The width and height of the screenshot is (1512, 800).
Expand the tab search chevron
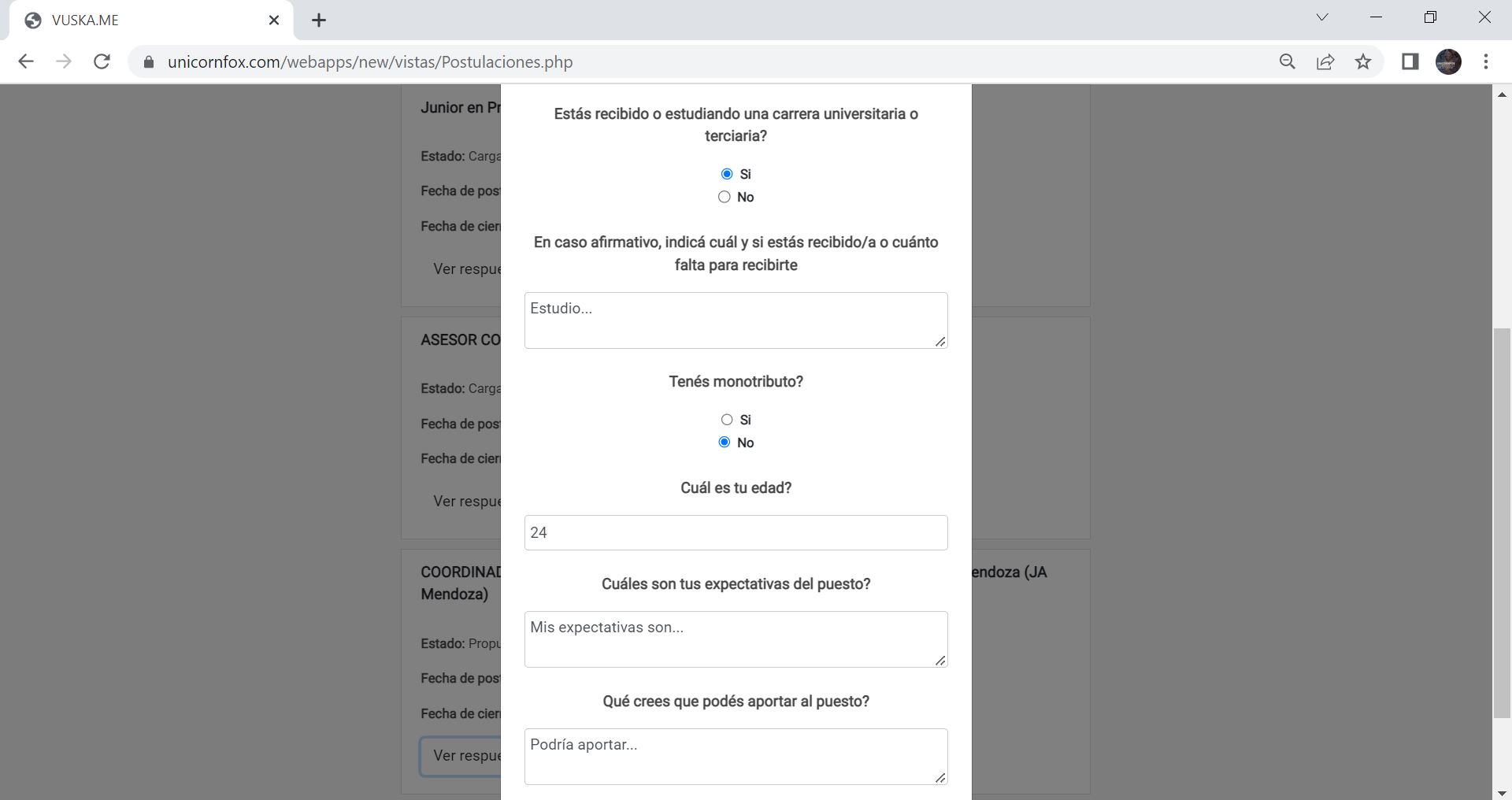click(1322, 17)
